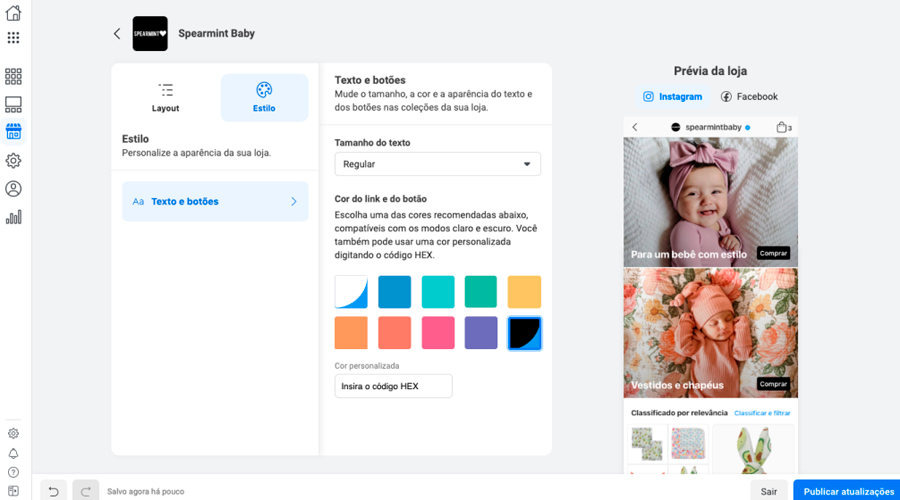Switch to the Layout tab

[x=165, y=98]
